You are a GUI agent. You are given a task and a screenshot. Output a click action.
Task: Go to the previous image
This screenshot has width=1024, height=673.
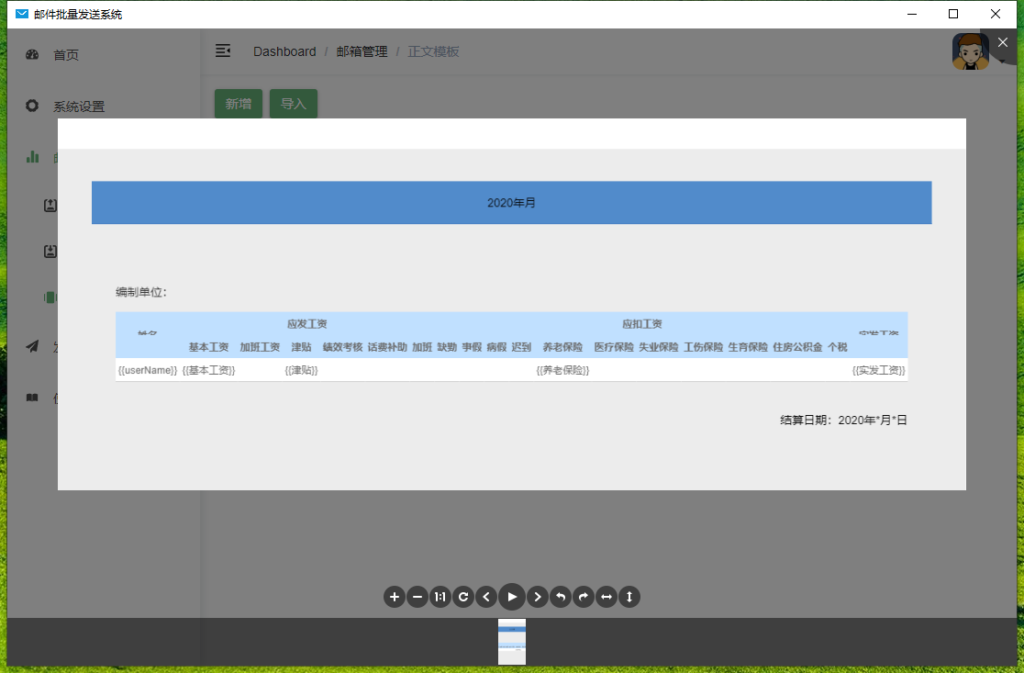click(486, 597)
